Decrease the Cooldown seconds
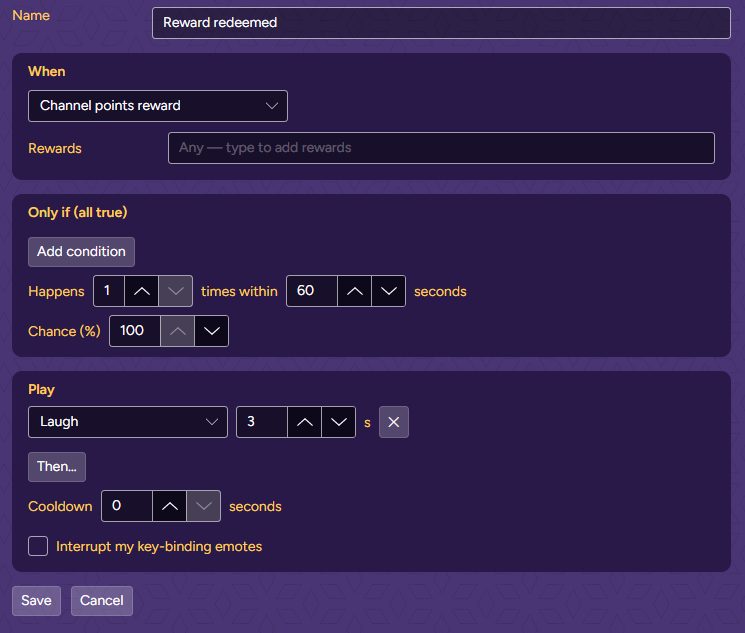The image size is (745, 633). click(x=203, y=506)
